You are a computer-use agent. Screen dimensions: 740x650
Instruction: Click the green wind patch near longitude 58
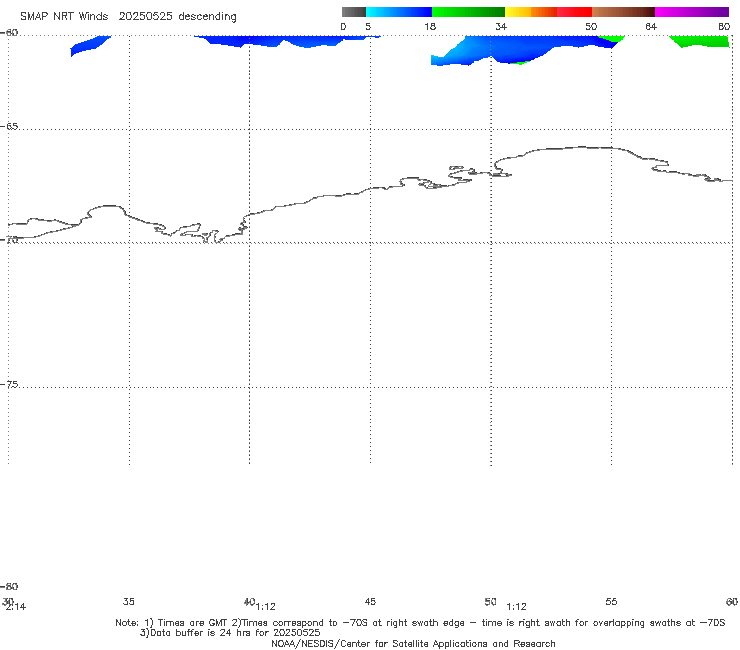(700, 41)
